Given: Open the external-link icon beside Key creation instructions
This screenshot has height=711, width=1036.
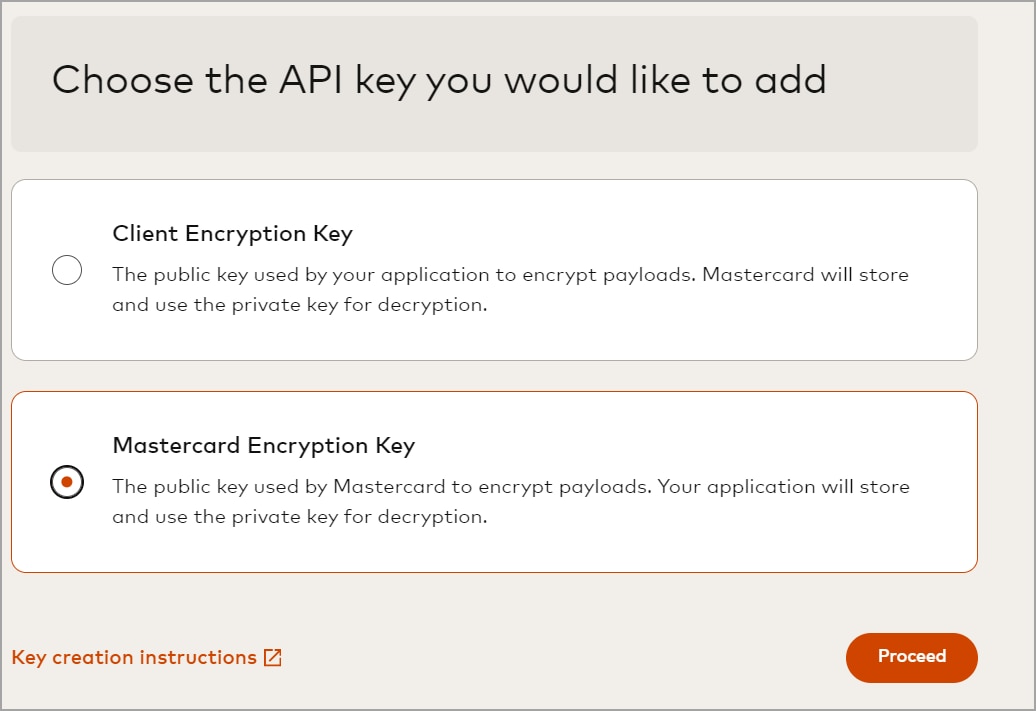Looking at the screenshot, I should (272, 658).
